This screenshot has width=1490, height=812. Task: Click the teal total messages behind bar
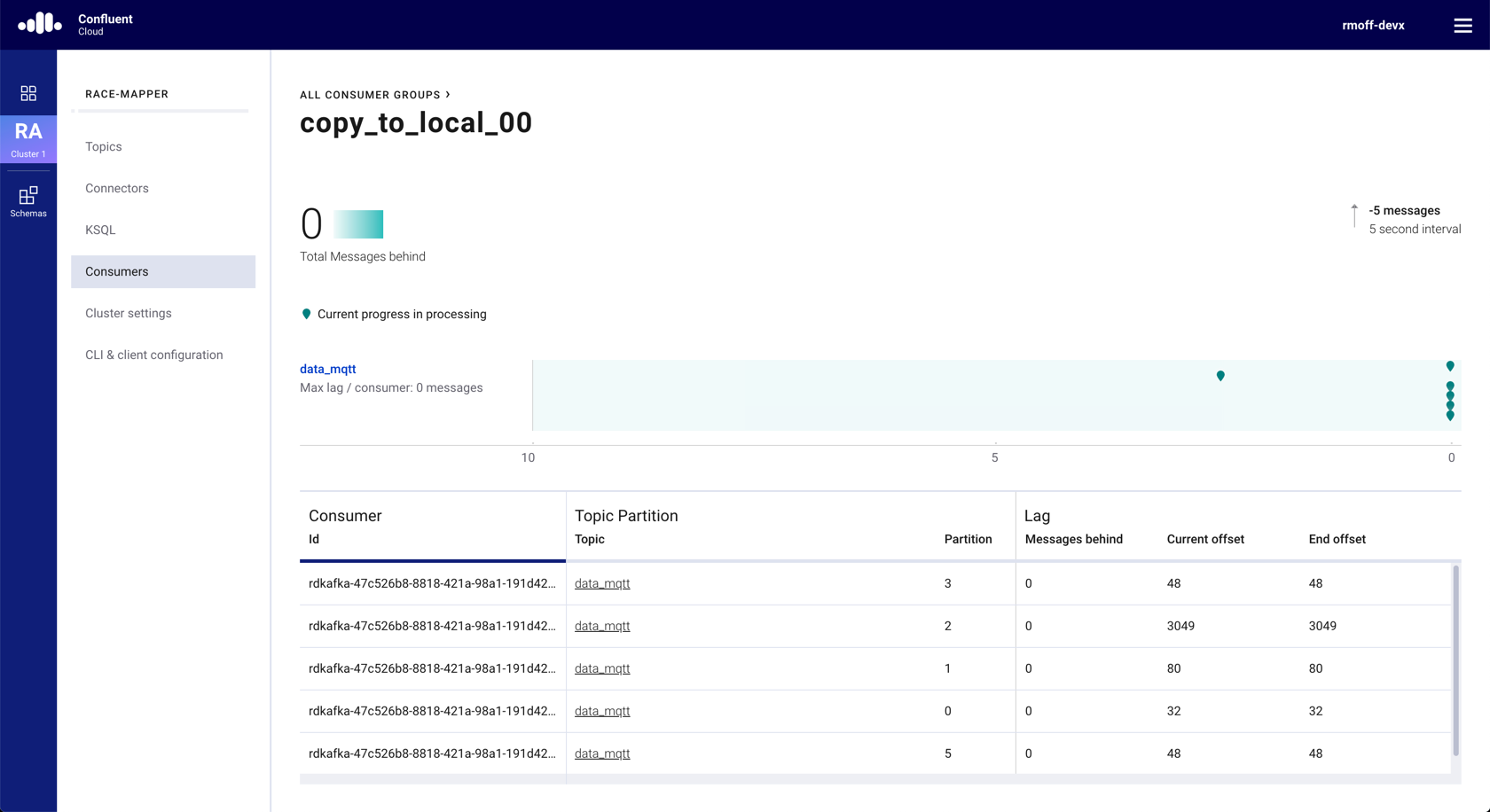pyautogui.click(x=358, y=224)
